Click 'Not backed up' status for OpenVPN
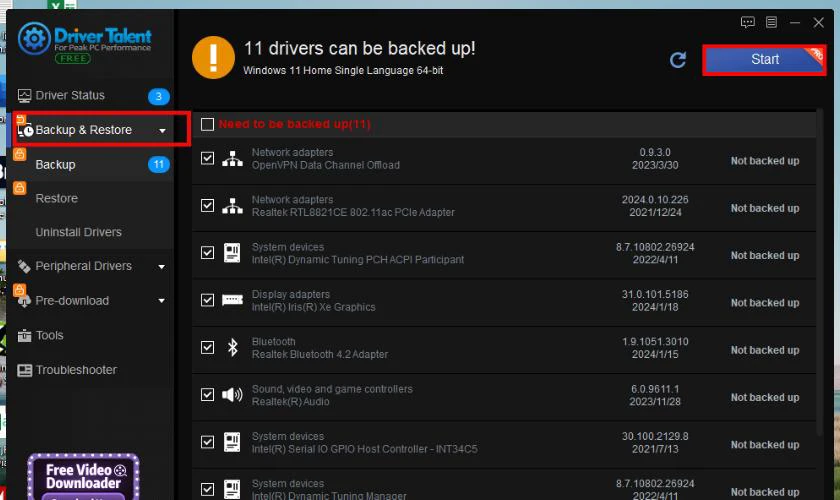Viewport: 840px width, 500px height. pyautogui.click(x=765, y=161)
